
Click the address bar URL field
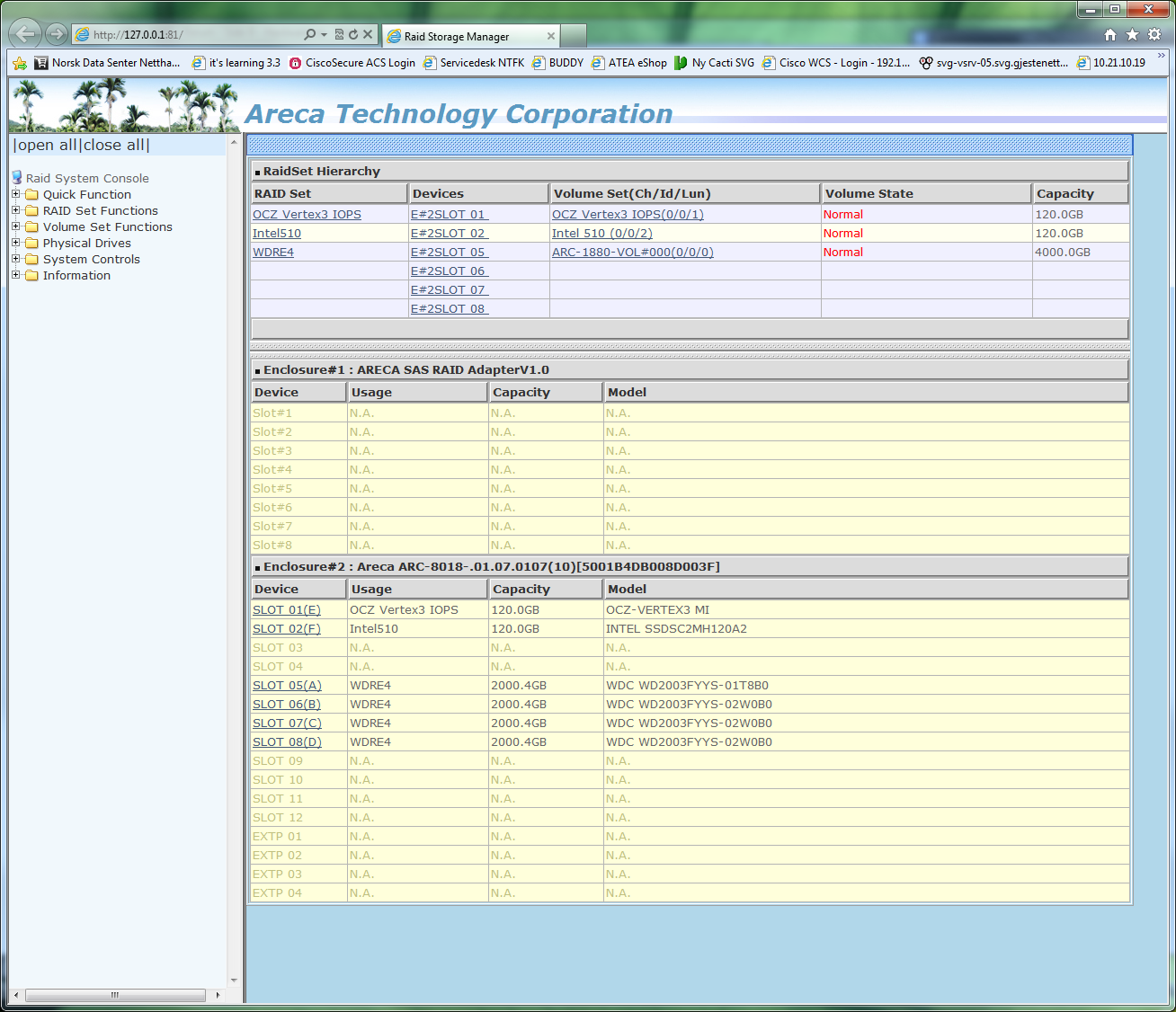point(189,34)
